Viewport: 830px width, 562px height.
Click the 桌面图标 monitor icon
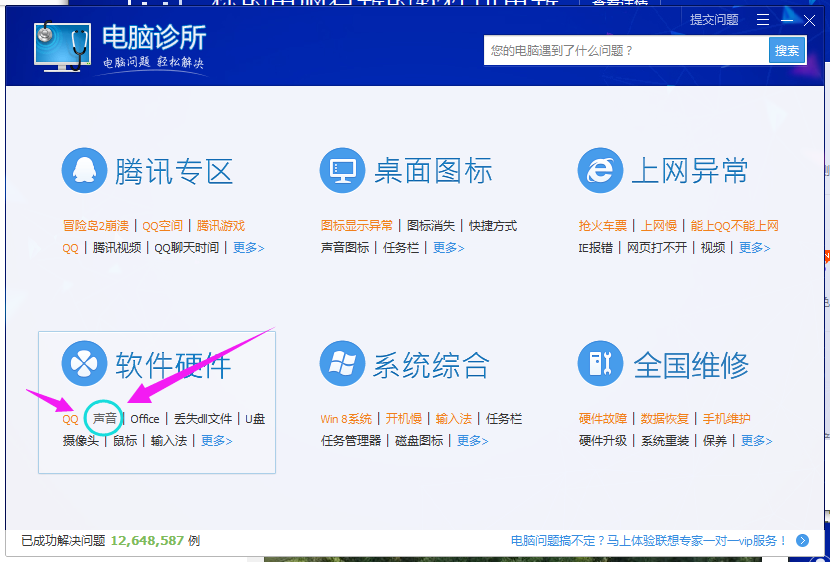342,171
